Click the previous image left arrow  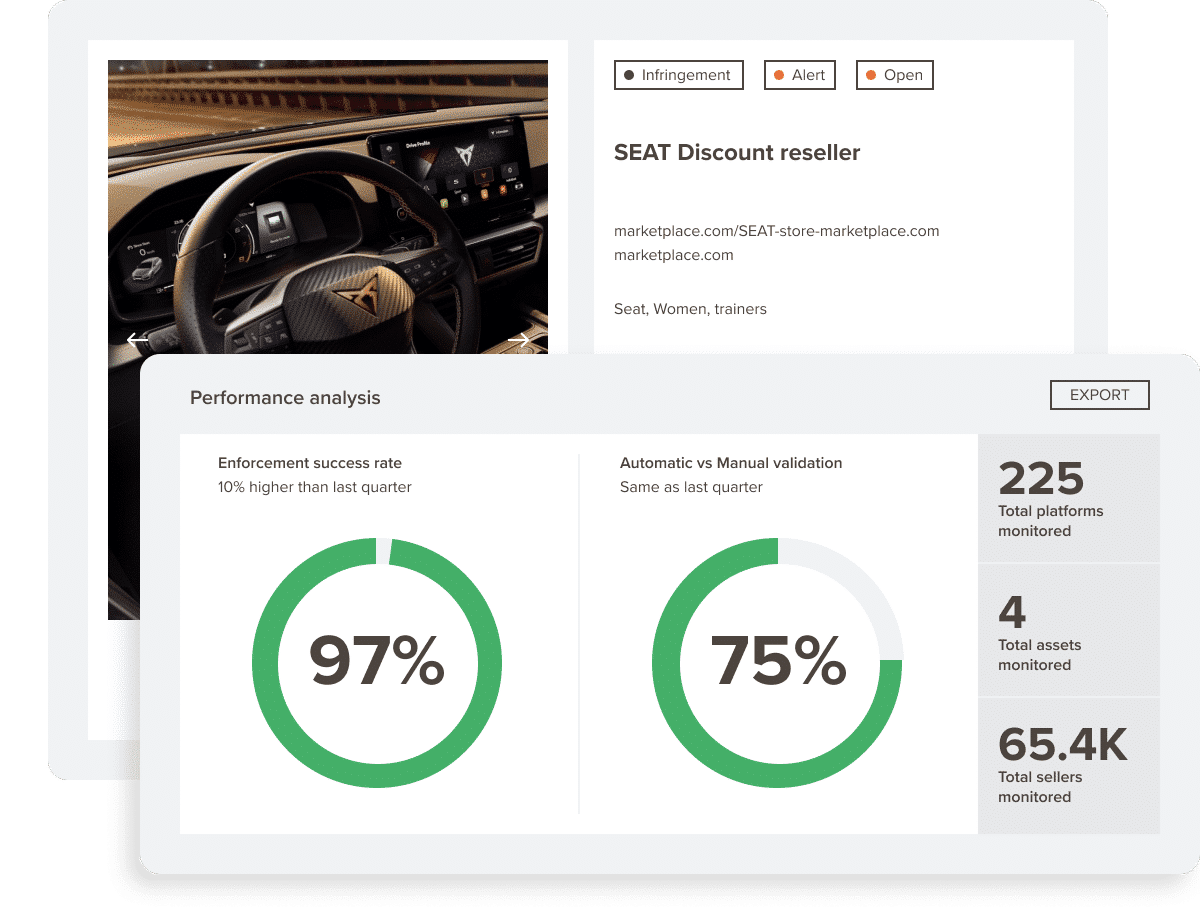click(x=138, y=340)
